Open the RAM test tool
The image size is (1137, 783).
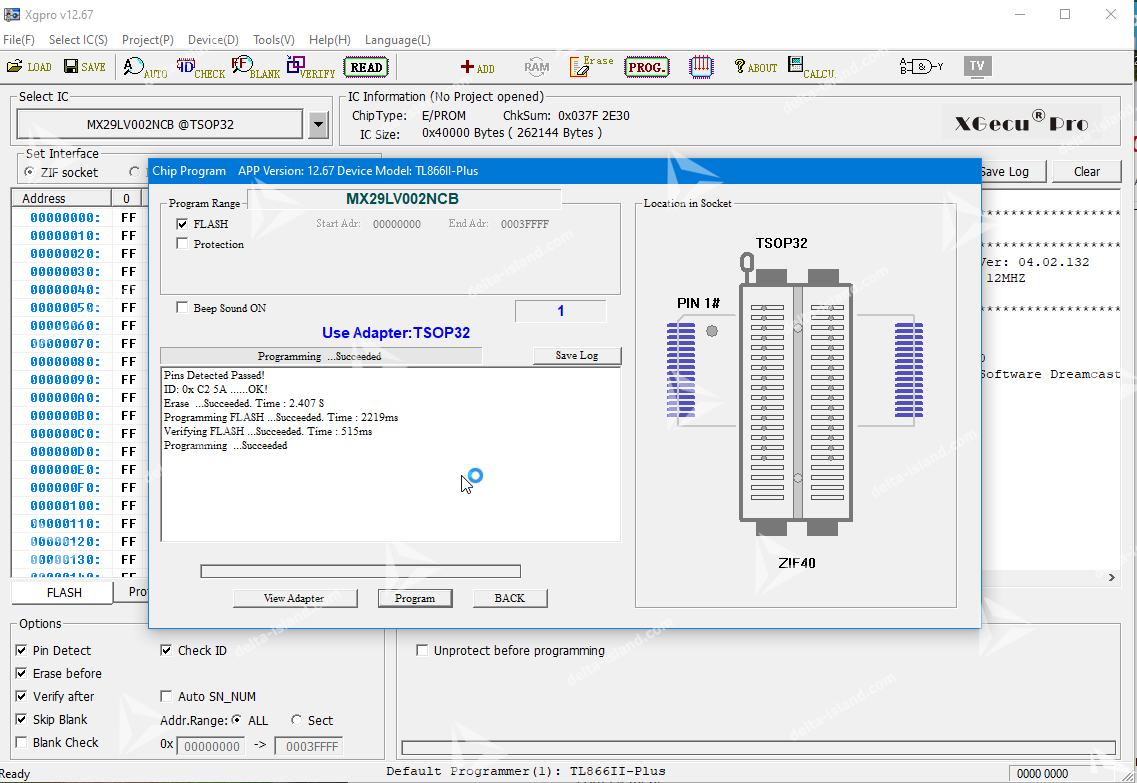tap(537, 67)
